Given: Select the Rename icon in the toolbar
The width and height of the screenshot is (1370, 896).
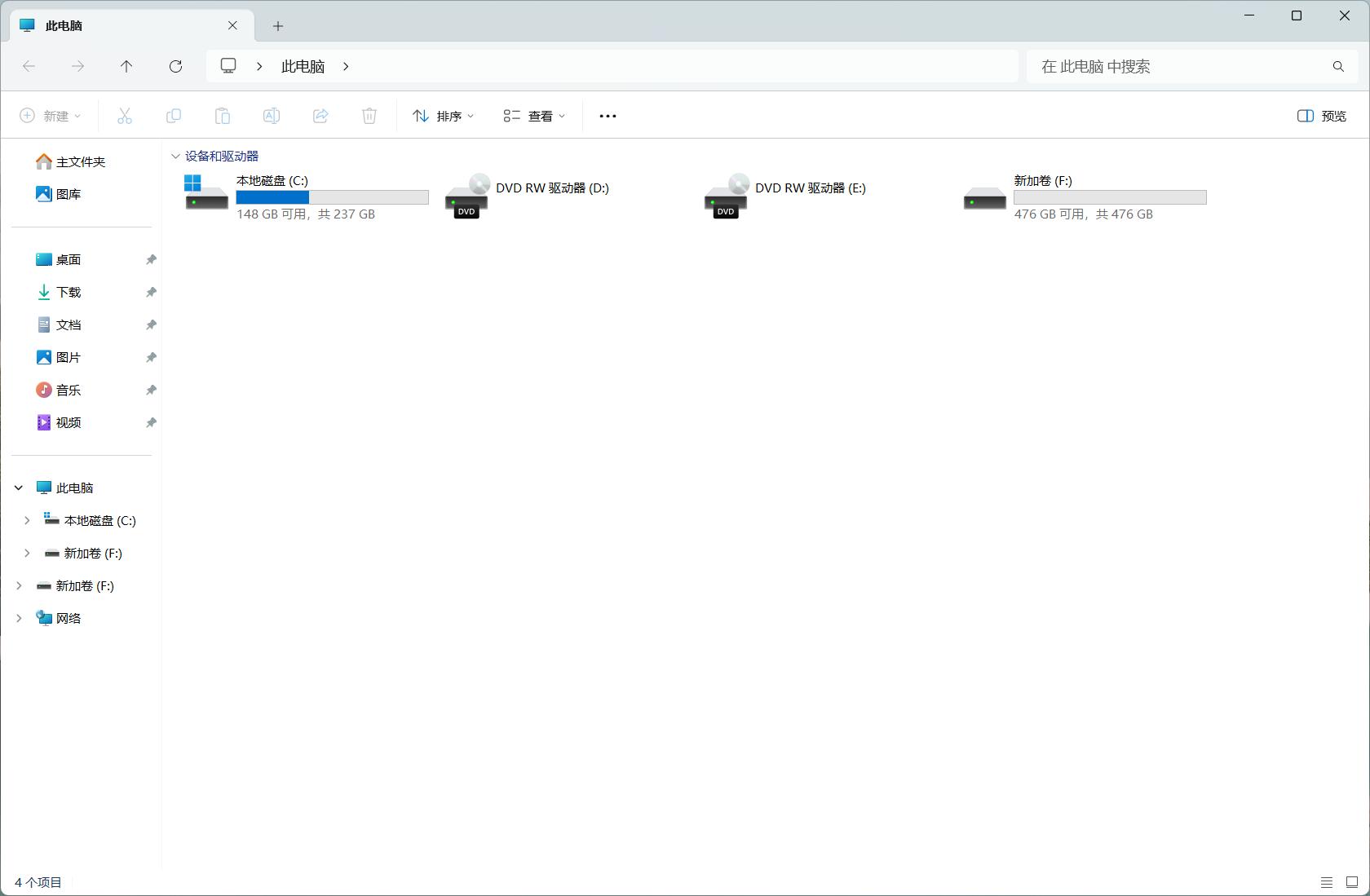Looking at the screenshot, I should pos(271,116).
